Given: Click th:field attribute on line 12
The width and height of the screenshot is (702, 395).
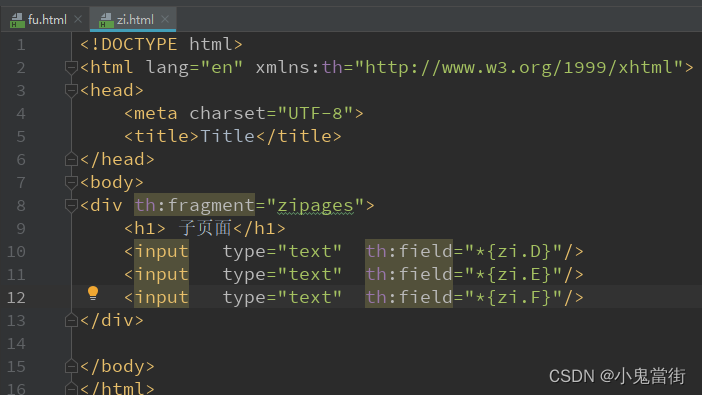Looking at the screenshot, I should (409, 297).
